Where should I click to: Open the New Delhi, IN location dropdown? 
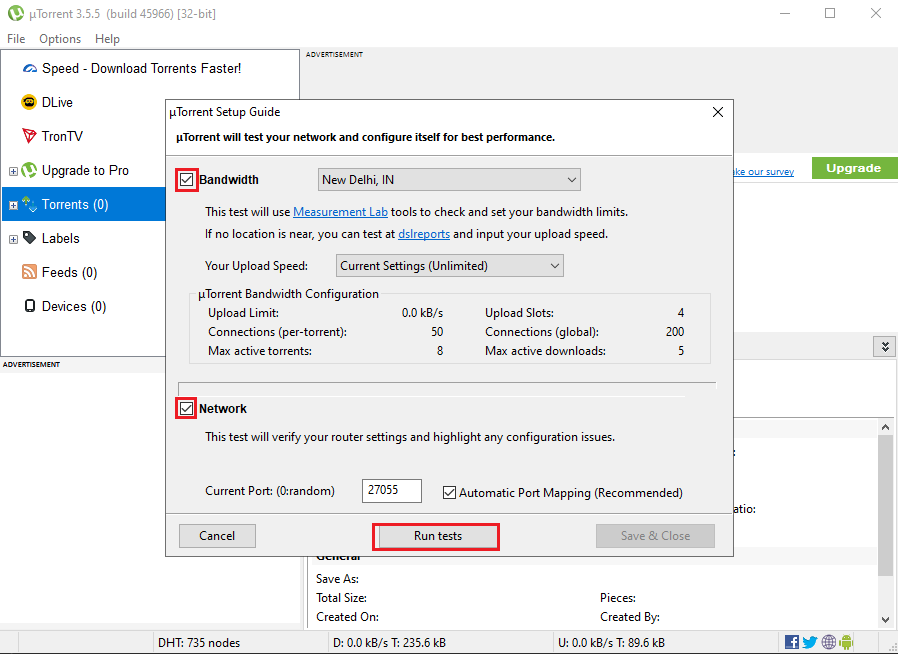(449, 179)
